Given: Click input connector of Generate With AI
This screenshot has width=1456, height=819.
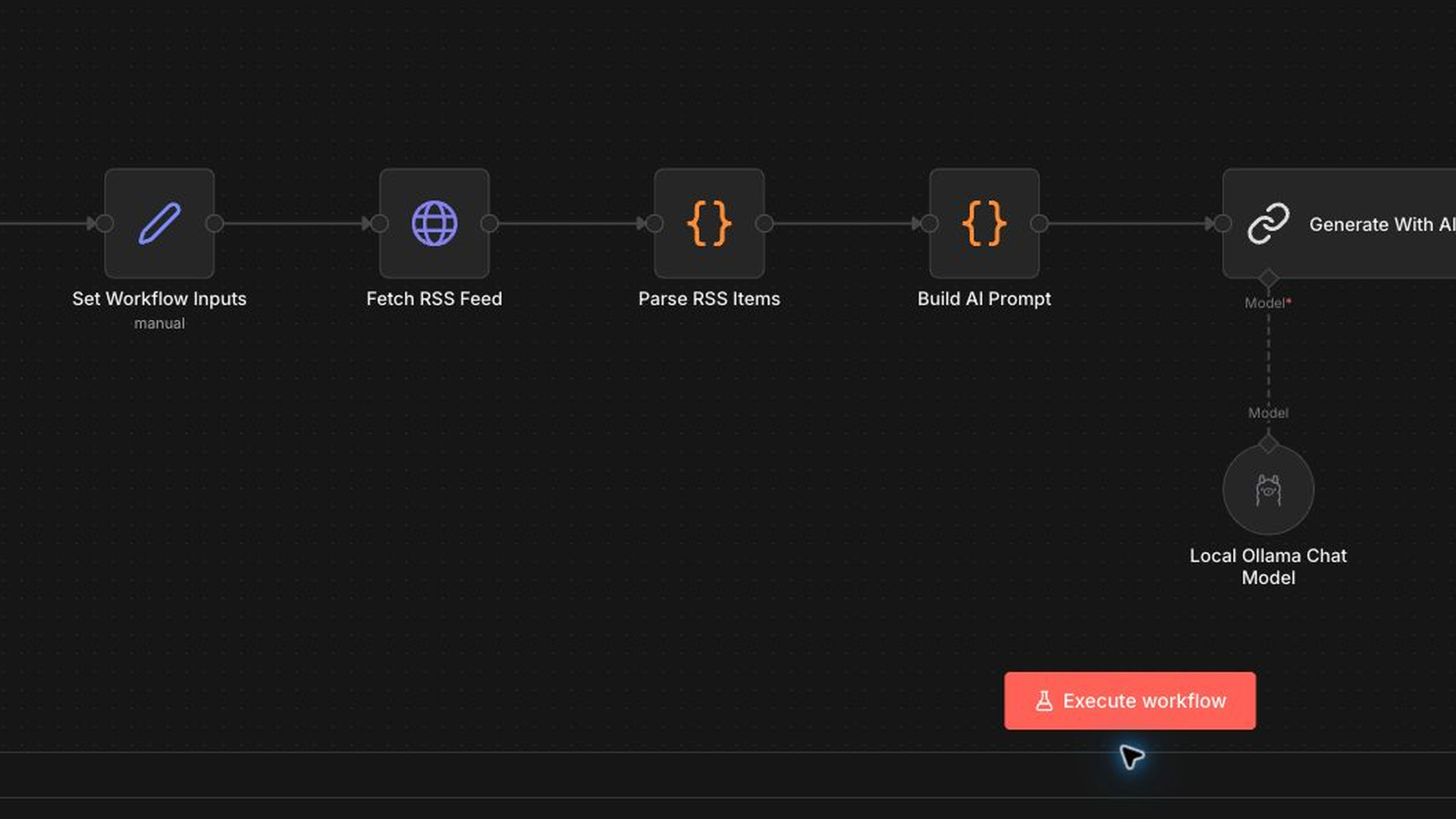Looking at the screenshot, I should click(1222, 223).
